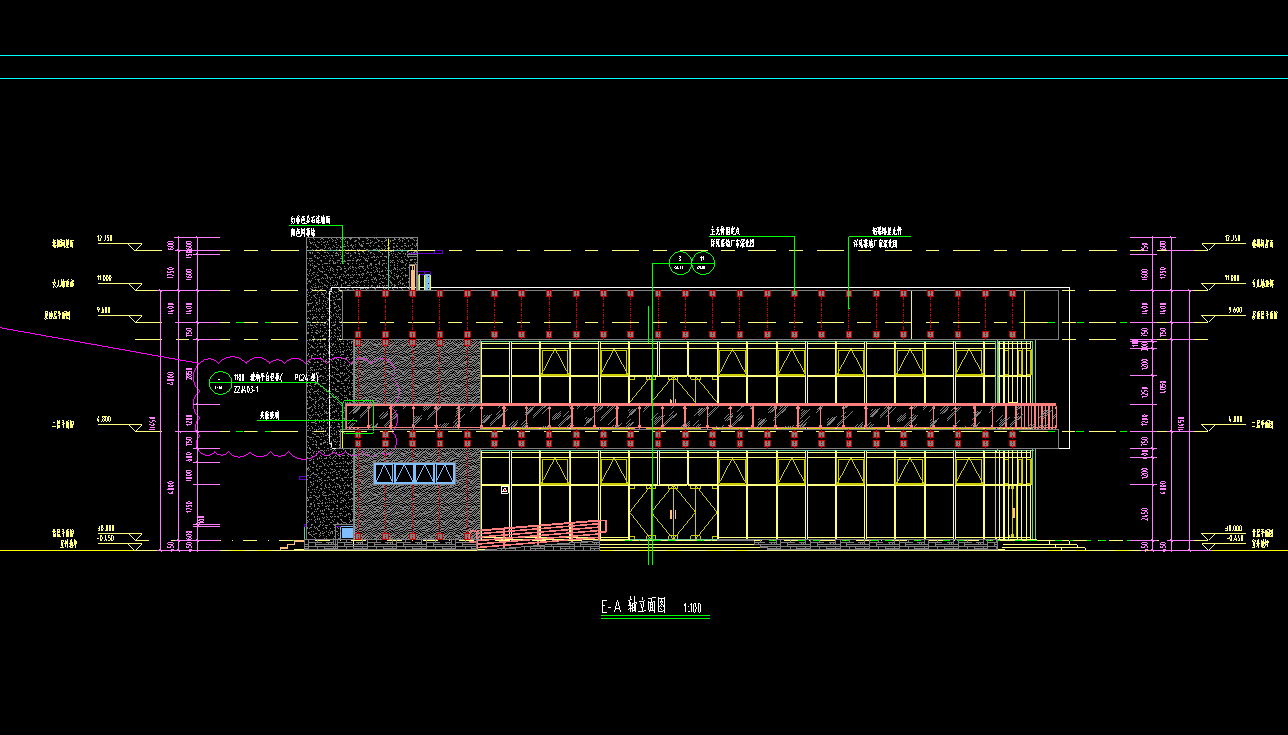Click the 9.600 elevation marker on right side
This screenshot has width=1288, height=735.
point(1233,311)
